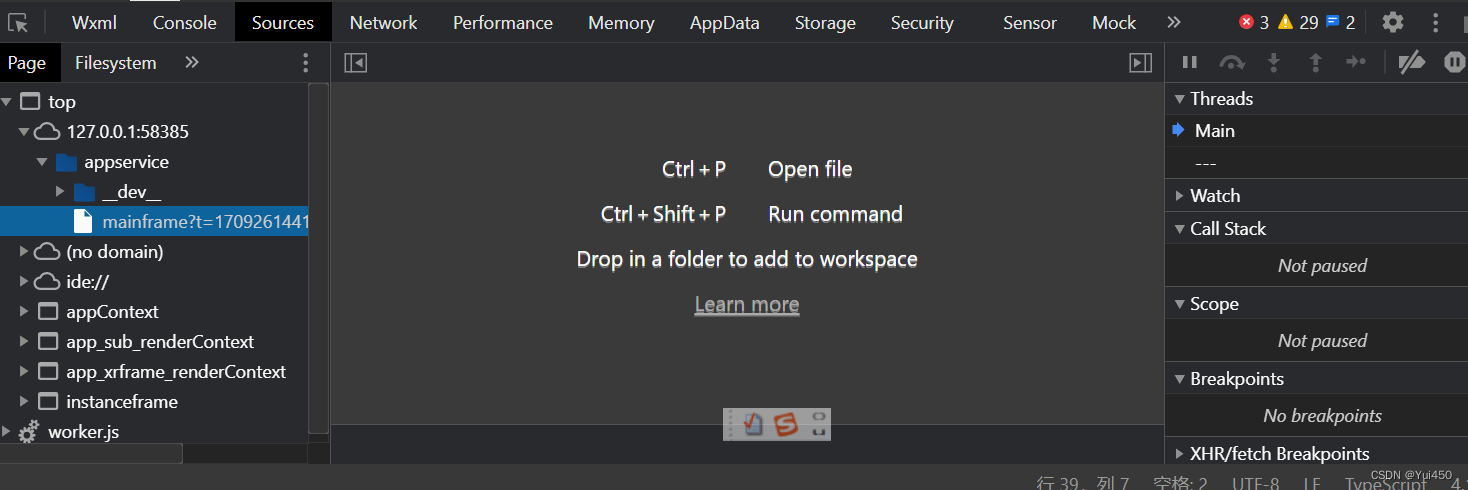Open the Filesystem navigator tab

click(116, 62)
